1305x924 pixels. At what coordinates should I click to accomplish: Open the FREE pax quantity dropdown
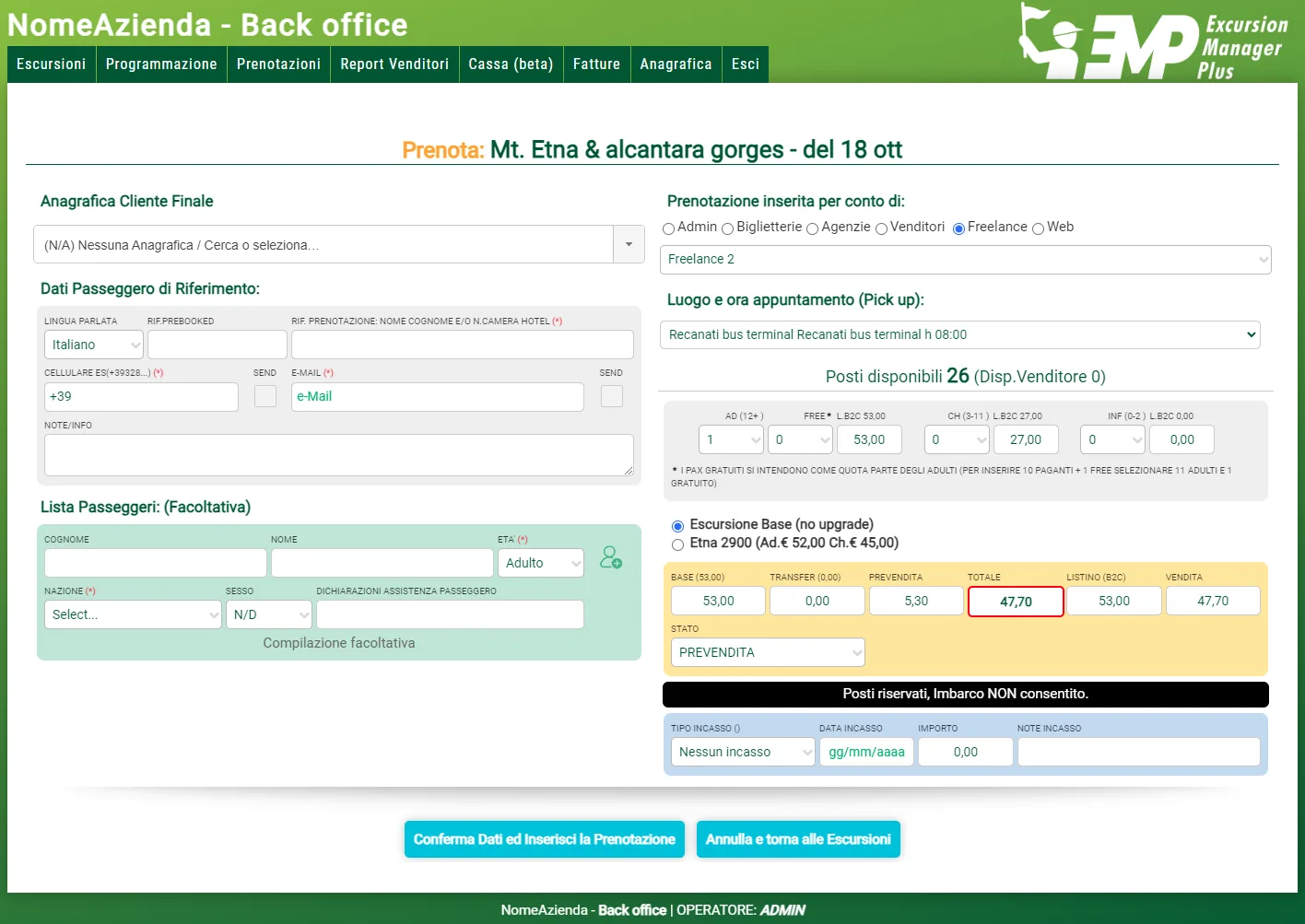pos(801,439)
